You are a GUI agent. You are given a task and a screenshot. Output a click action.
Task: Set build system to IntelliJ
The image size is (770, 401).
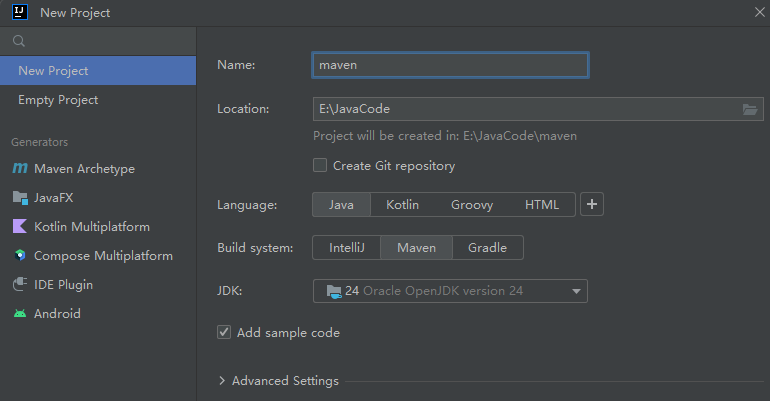(347, 247)
